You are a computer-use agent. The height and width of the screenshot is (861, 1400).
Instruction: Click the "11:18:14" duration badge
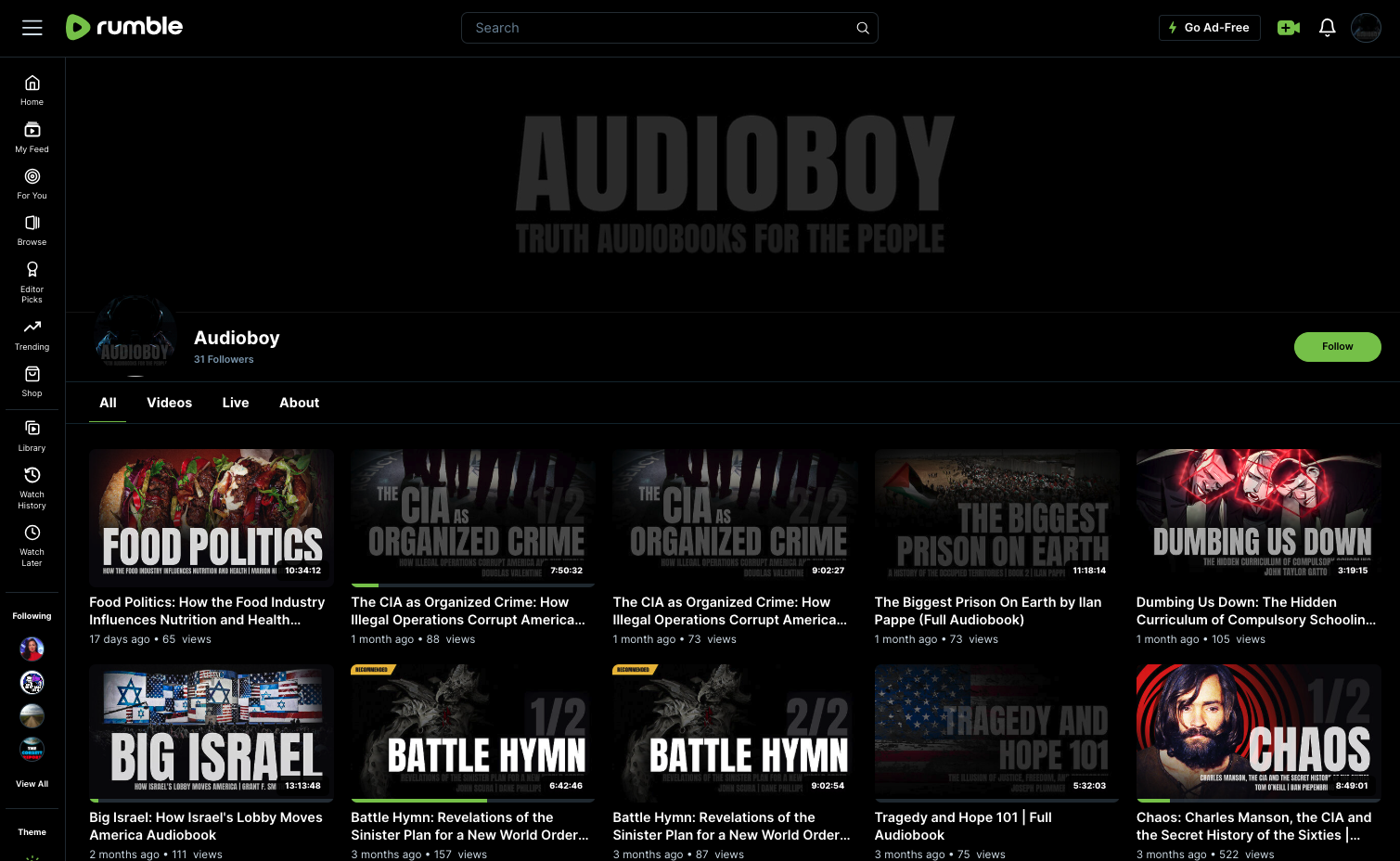1089,571
